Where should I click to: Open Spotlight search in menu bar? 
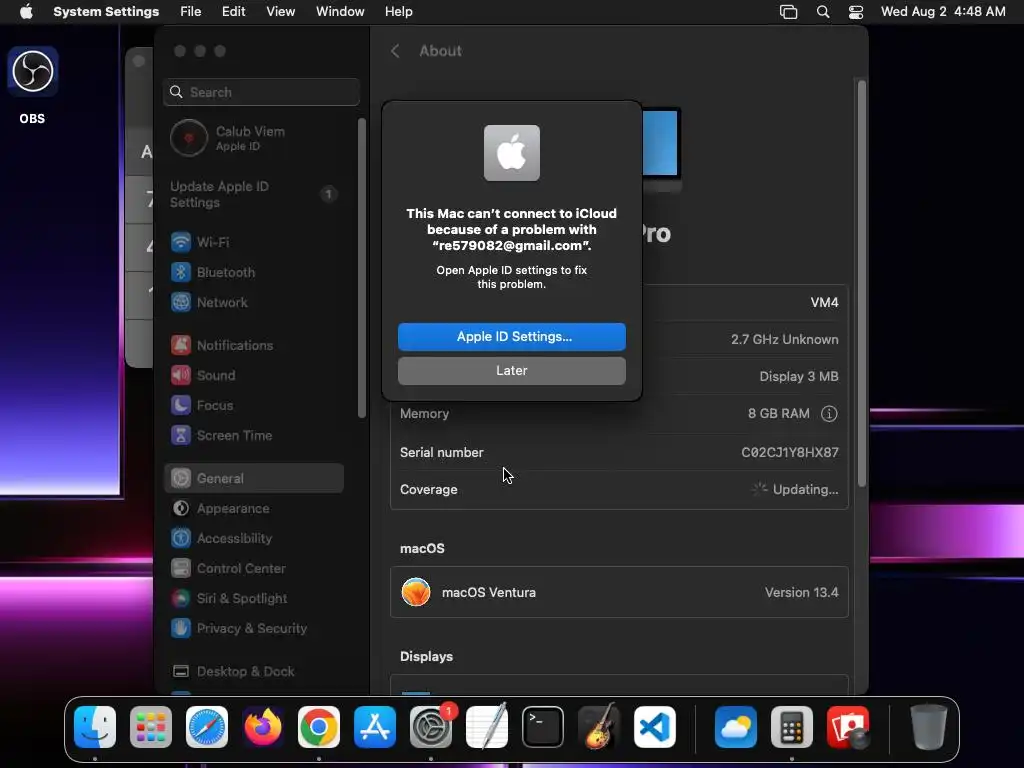click(823, 12)
